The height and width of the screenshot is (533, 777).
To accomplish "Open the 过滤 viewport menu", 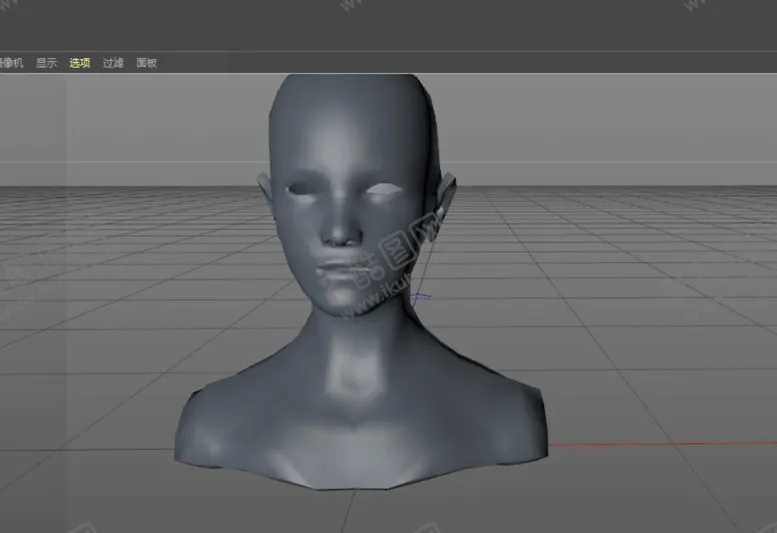I will (x=113, y=63).
